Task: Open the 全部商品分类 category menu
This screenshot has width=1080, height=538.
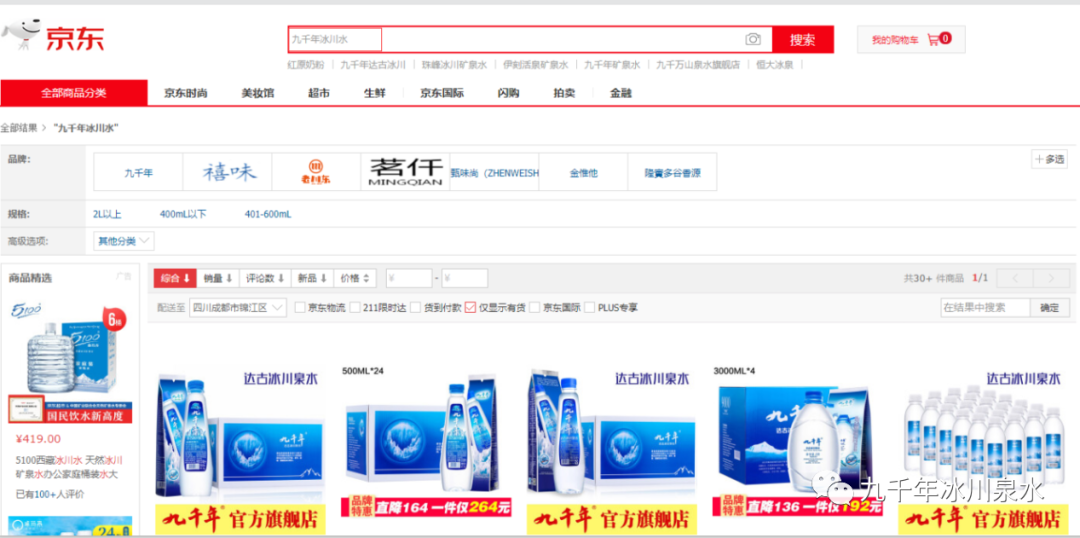Action: point(74,93)
